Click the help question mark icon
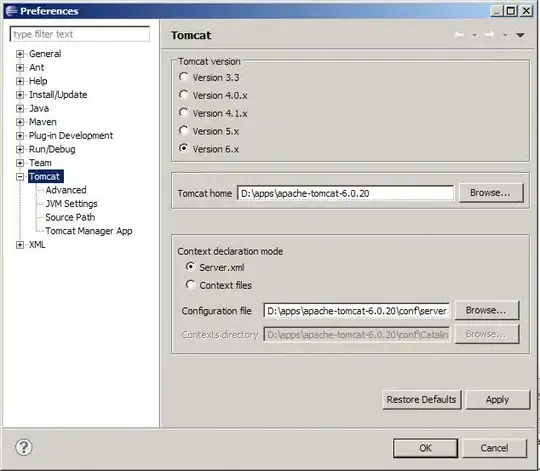The height and width of the screenshot is (471, 540). click(24, 447)
